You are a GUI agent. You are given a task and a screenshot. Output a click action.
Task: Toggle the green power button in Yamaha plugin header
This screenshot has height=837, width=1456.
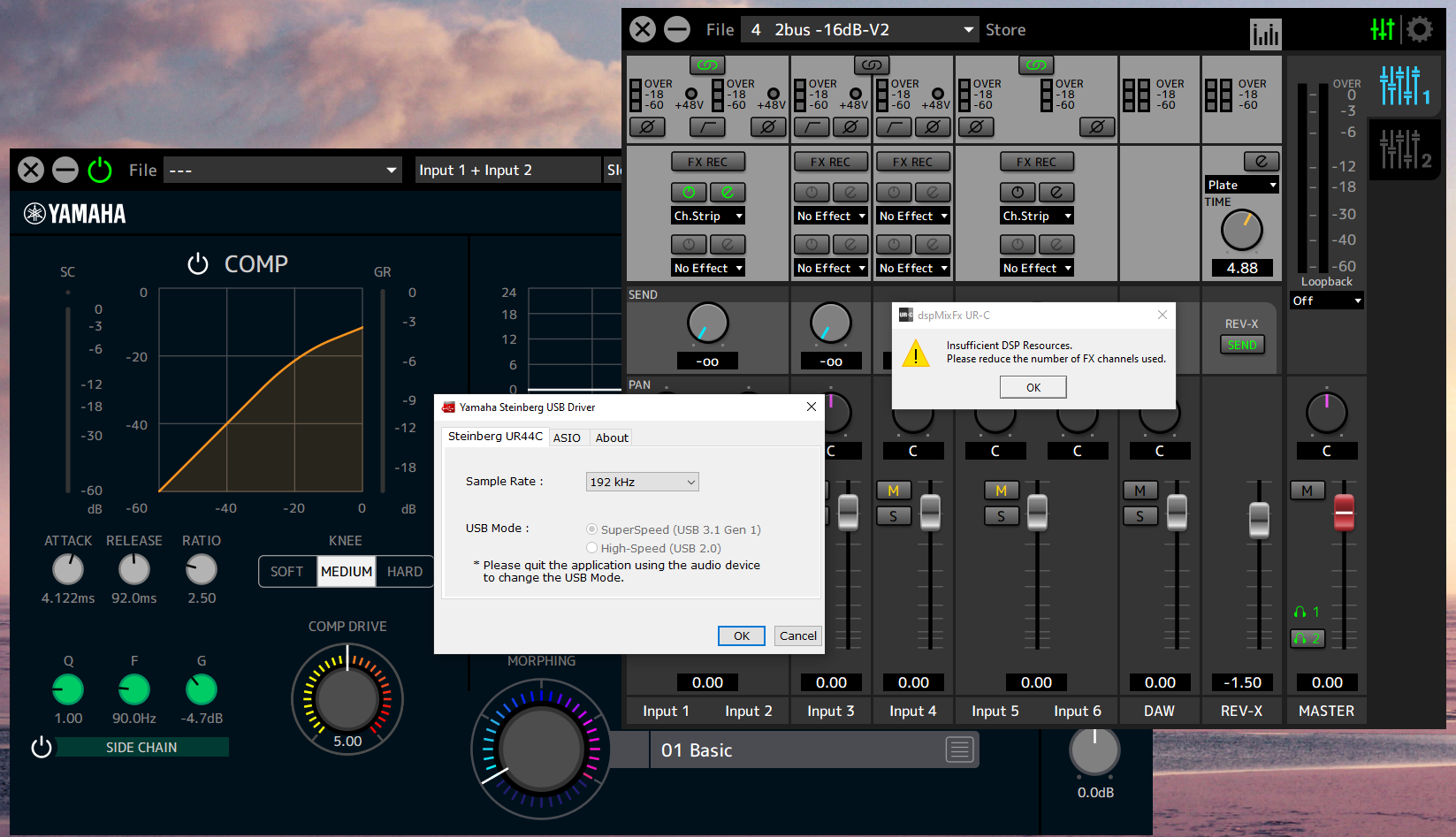[100, 170]
